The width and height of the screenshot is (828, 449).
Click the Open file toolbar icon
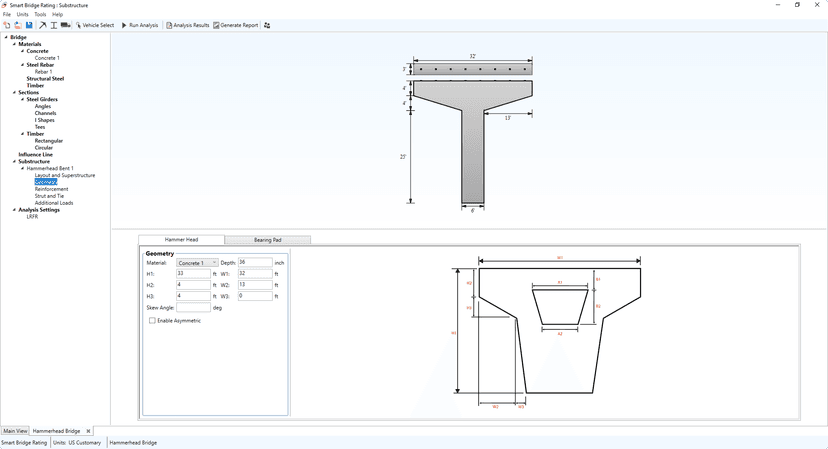[17, 25]
